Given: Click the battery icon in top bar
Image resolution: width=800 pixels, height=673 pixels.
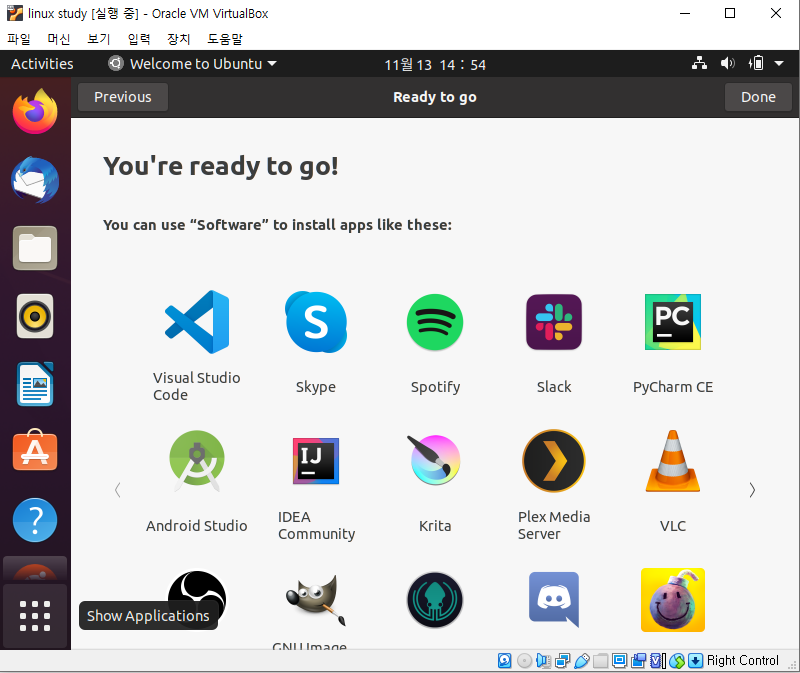Looking at the screenshot, I should 756,63.
